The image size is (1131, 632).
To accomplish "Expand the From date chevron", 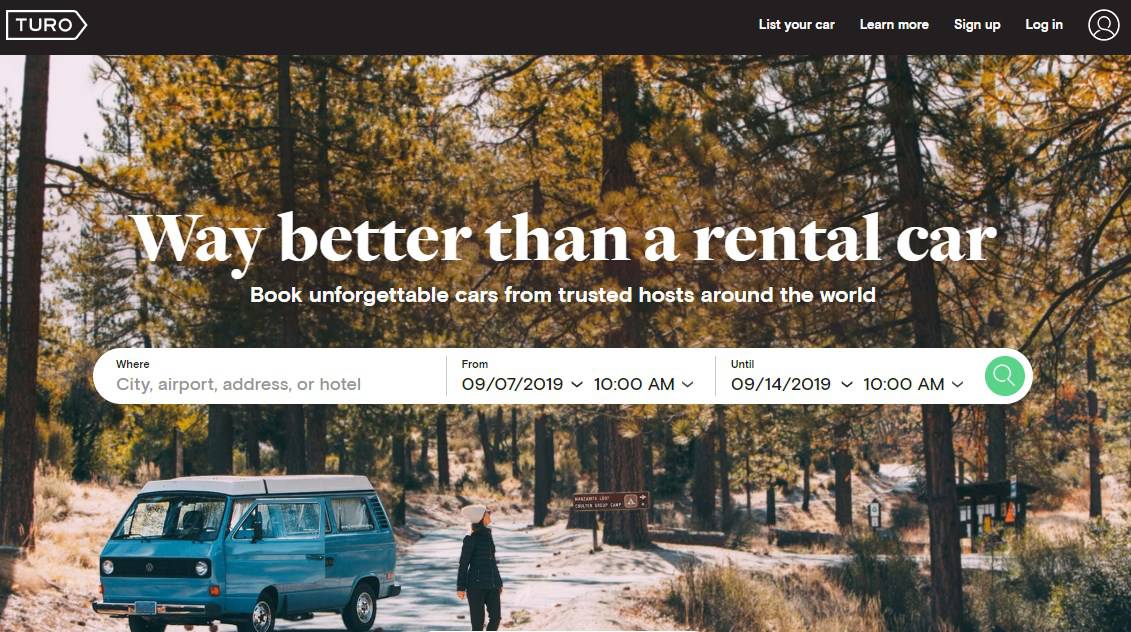I will pyautogui.click(x=577, y=385).
